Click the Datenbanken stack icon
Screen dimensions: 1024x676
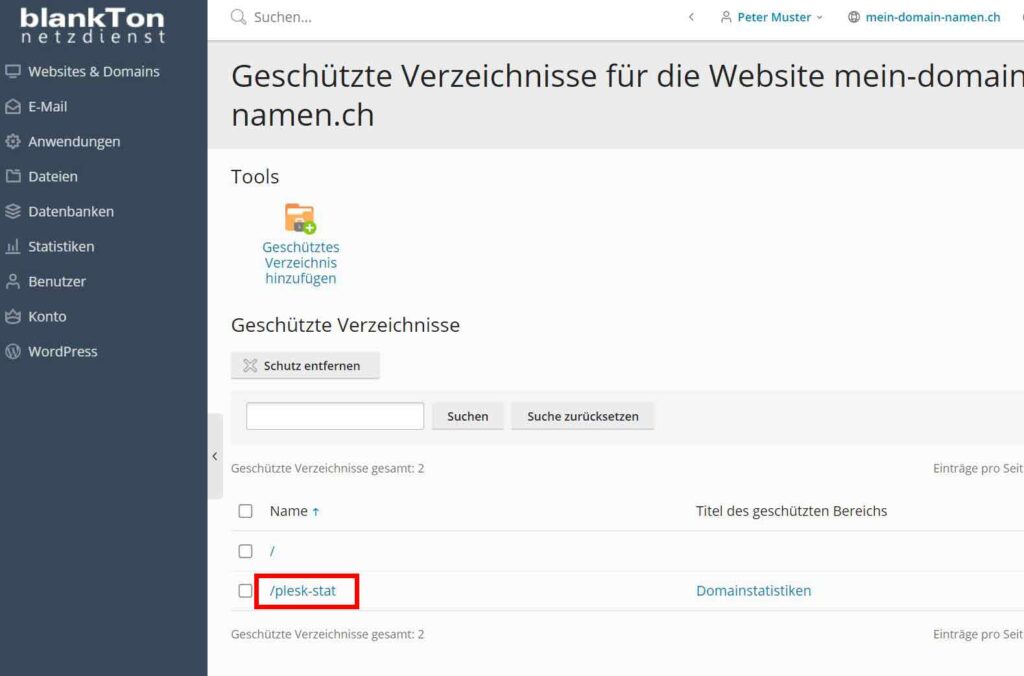click(13, 212)
